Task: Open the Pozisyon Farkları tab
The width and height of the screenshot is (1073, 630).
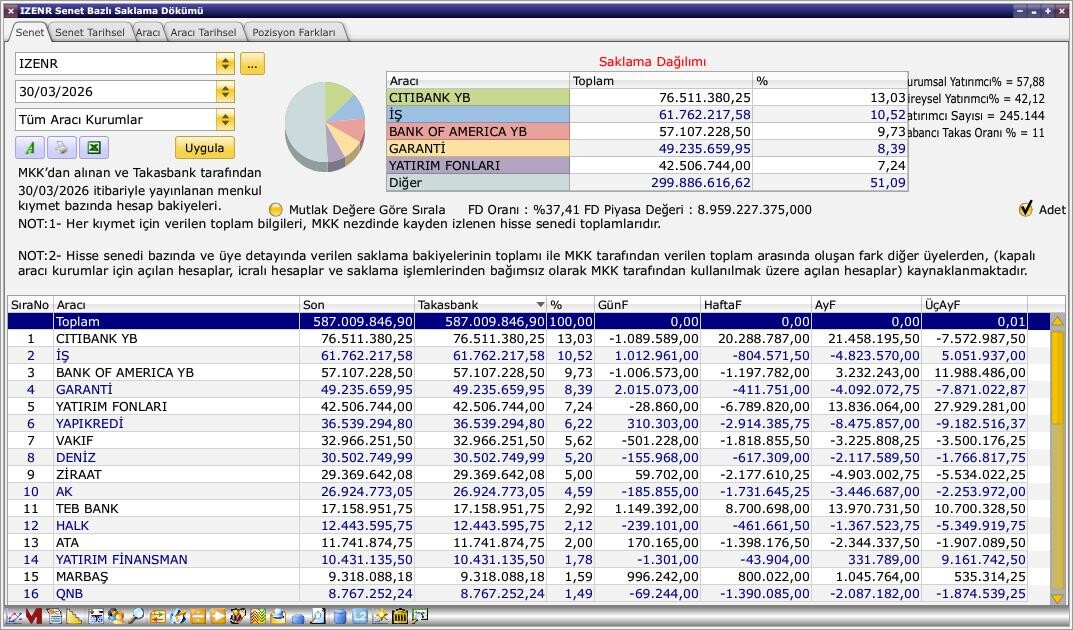Action: pos(294,32)
